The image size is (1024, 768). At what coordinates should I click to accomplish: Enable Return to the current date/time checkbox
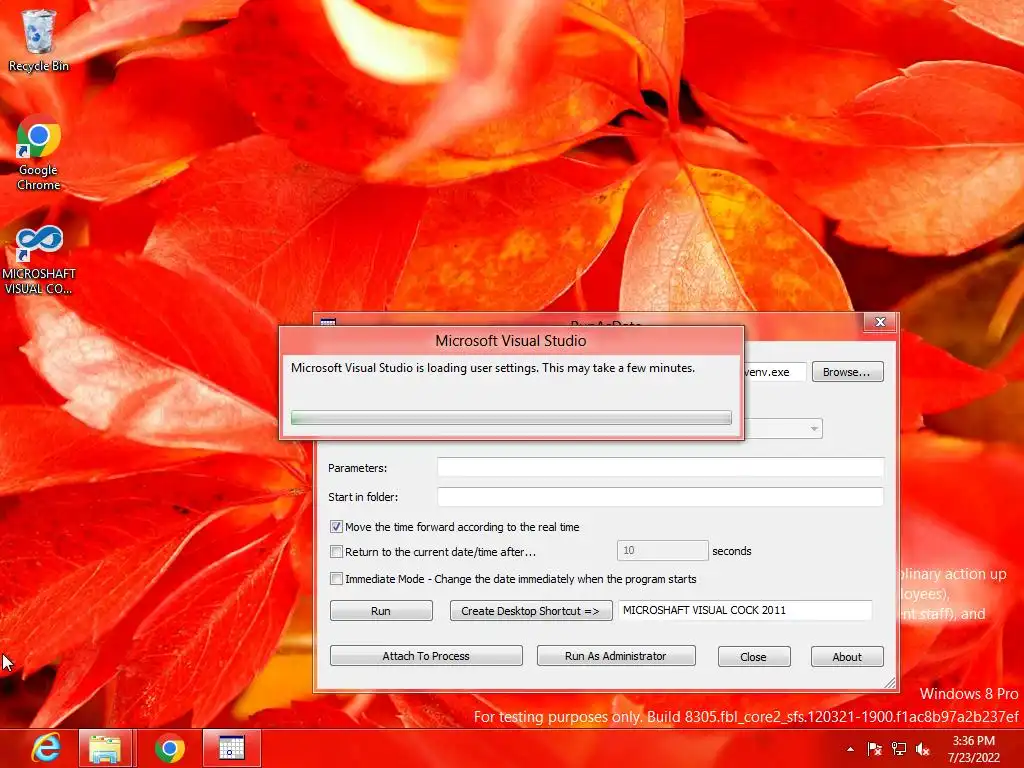point(336,552)
